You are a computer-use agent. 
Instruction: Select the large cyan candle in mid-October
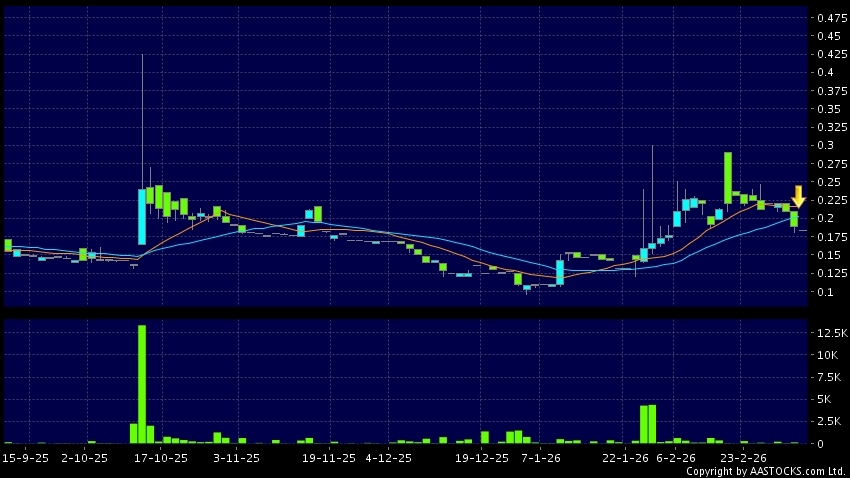(x=142, y=217)
